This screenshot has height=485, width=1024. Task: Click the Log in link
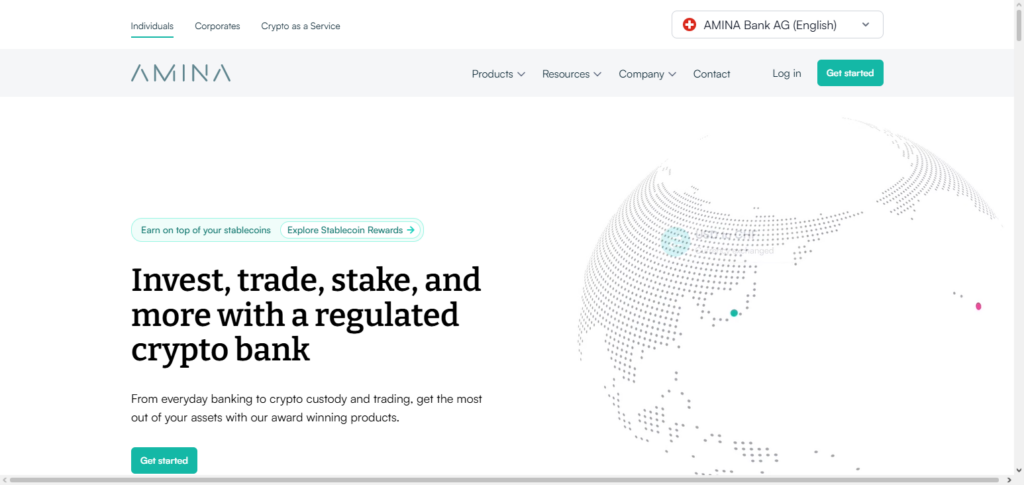[786, 73]
